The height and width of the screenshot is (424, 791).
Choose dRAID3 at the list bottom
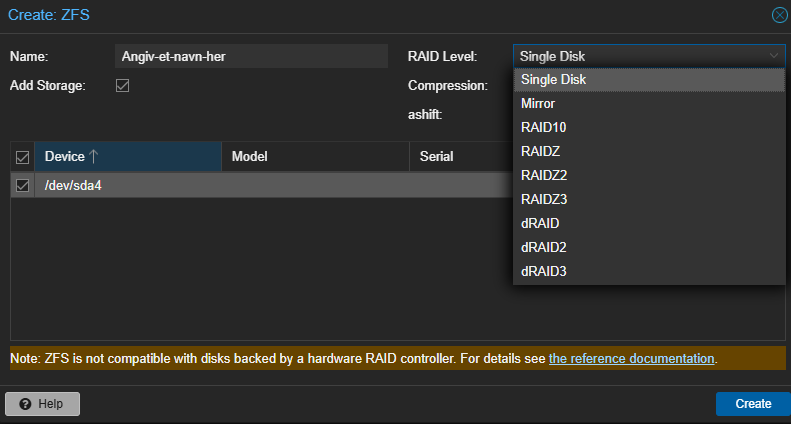[x=649, y=272]
